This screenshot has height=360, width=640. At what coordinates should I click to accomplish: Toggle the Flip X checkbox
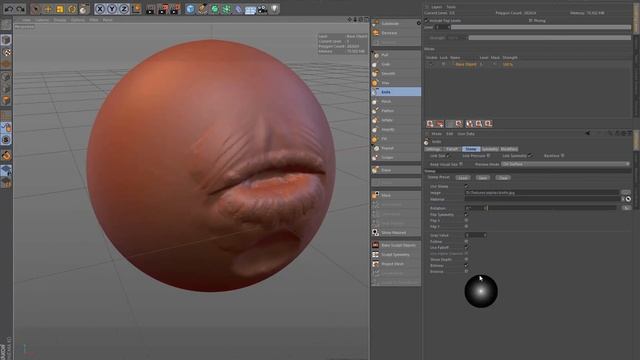tap(467, 220)
